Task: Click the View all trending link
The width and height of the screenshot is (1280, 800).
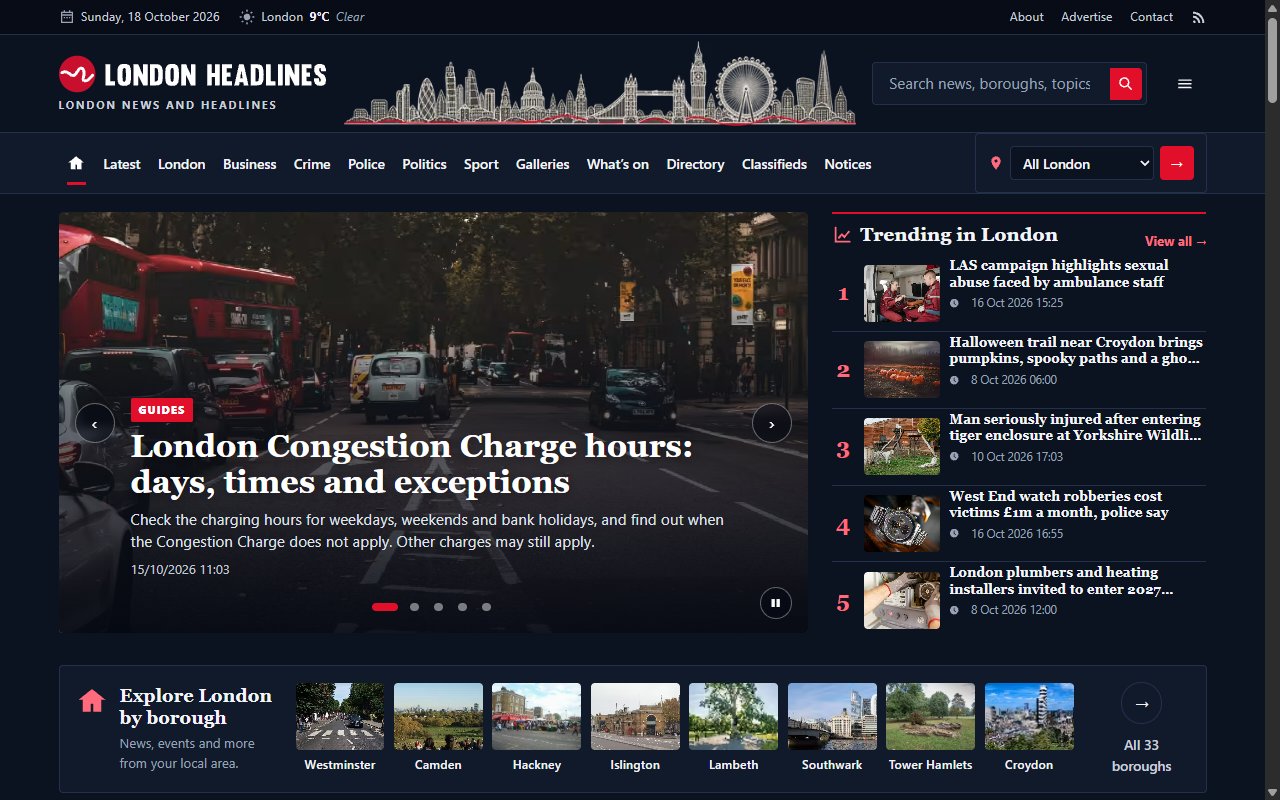Action: pos(1176,241)
